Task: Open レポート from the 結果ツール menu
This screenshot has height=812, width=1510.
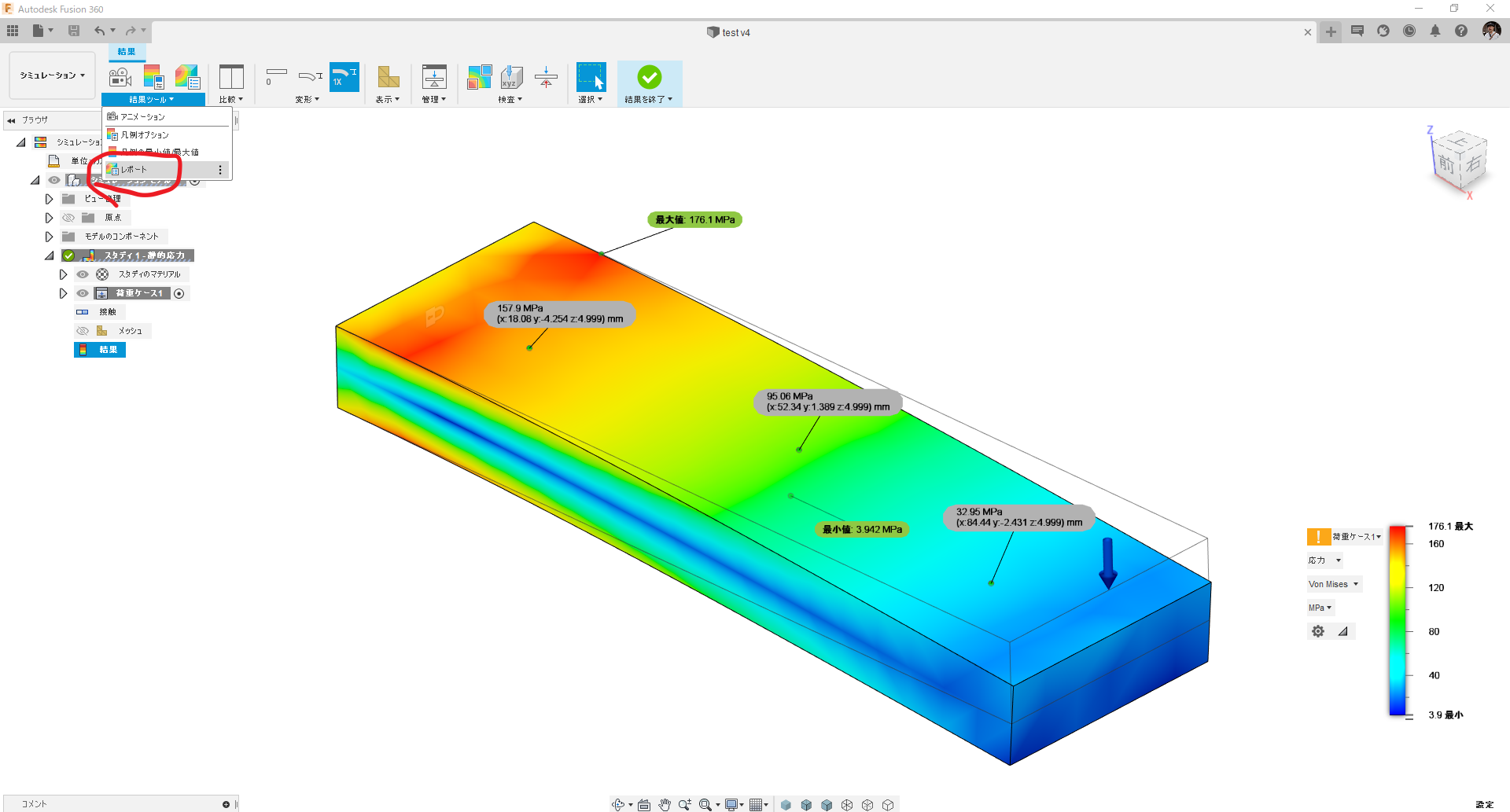Action: (134, 169)
